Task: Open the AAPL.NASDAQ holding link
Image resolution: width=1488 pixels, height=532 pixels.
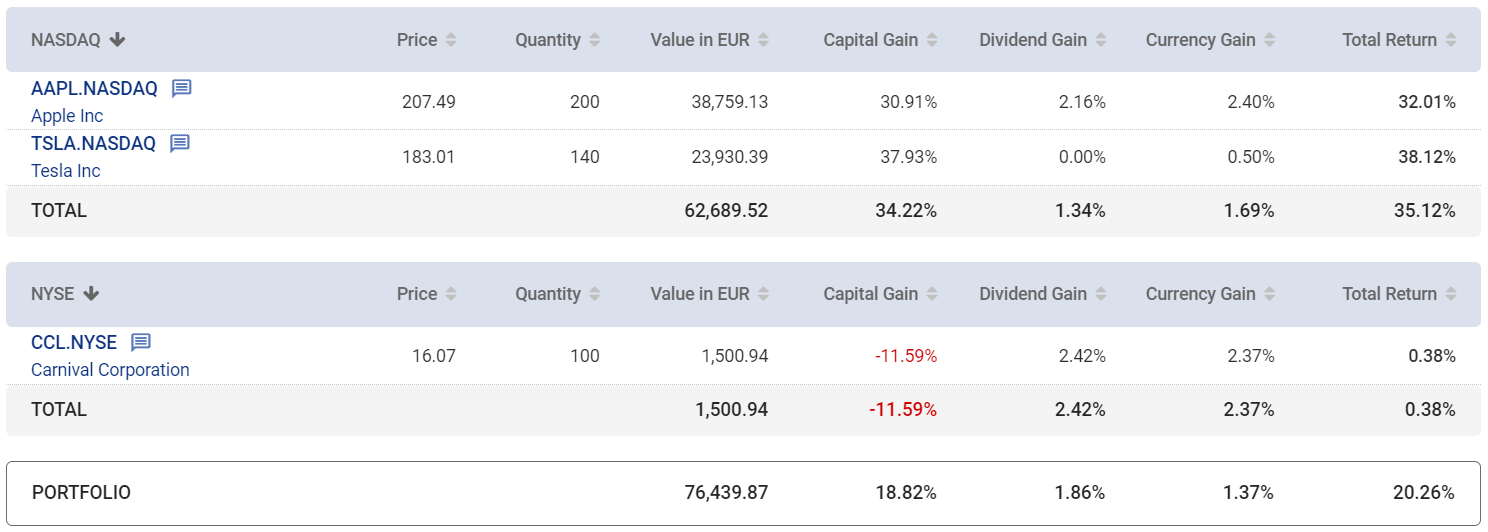Action: tap(94, 88)
